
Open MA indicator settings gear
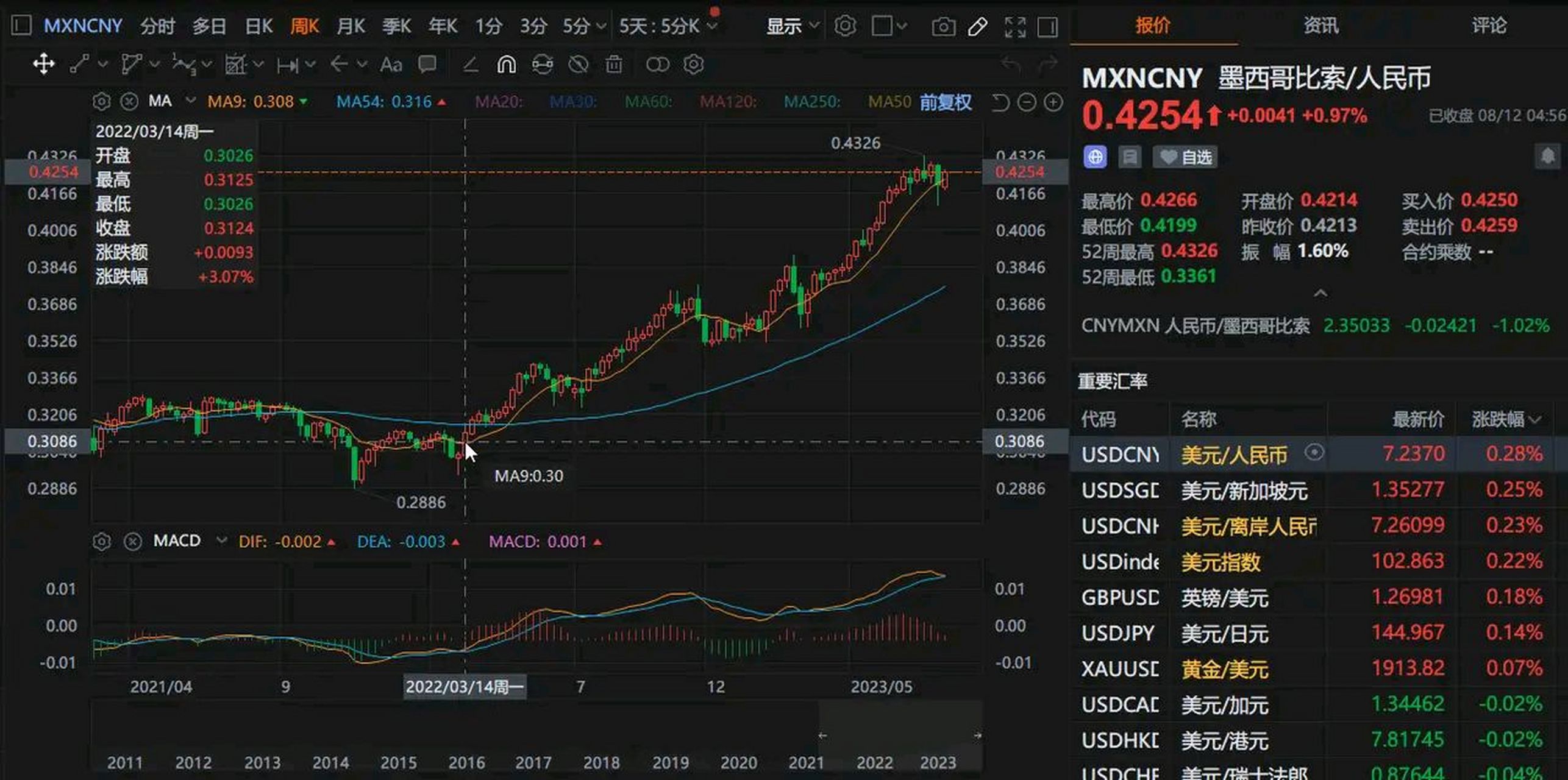coord(101,101)
